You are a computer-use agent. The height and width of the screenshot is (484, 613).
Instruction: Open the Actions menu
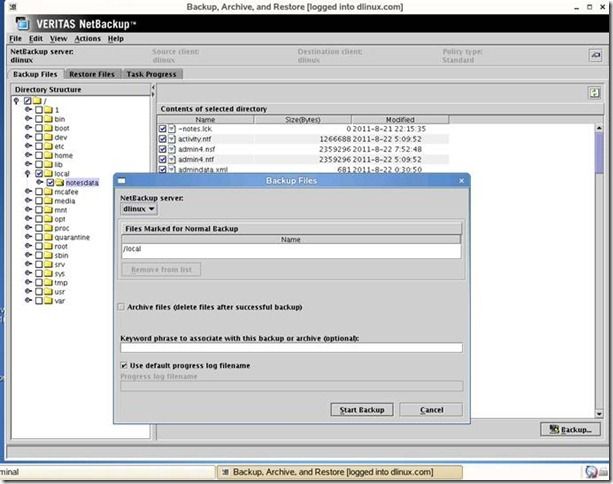pyautogui.click(x=88, y=38)
